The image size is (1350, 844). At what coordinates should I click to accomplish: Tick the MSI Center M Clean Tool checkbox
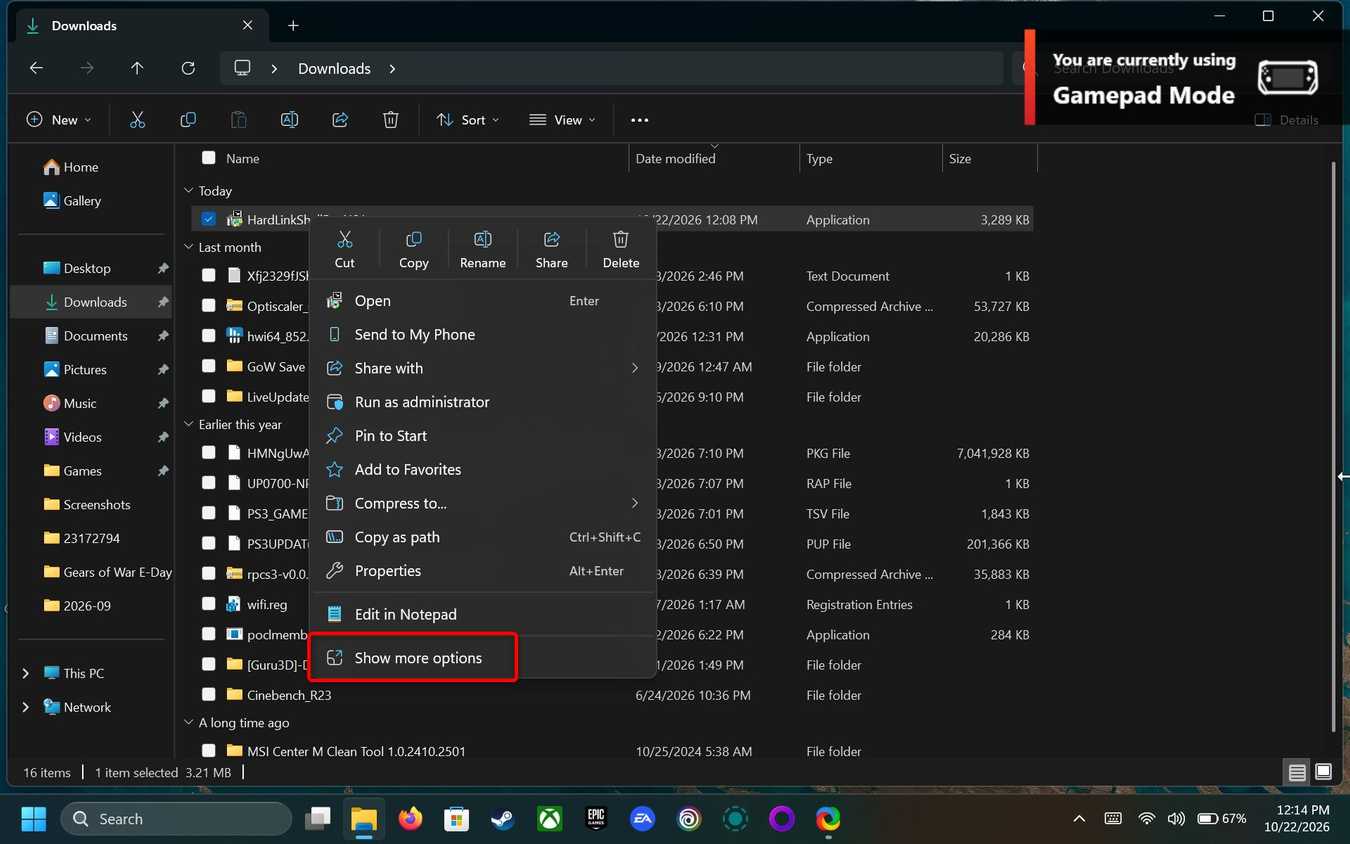tap(208, 750)
